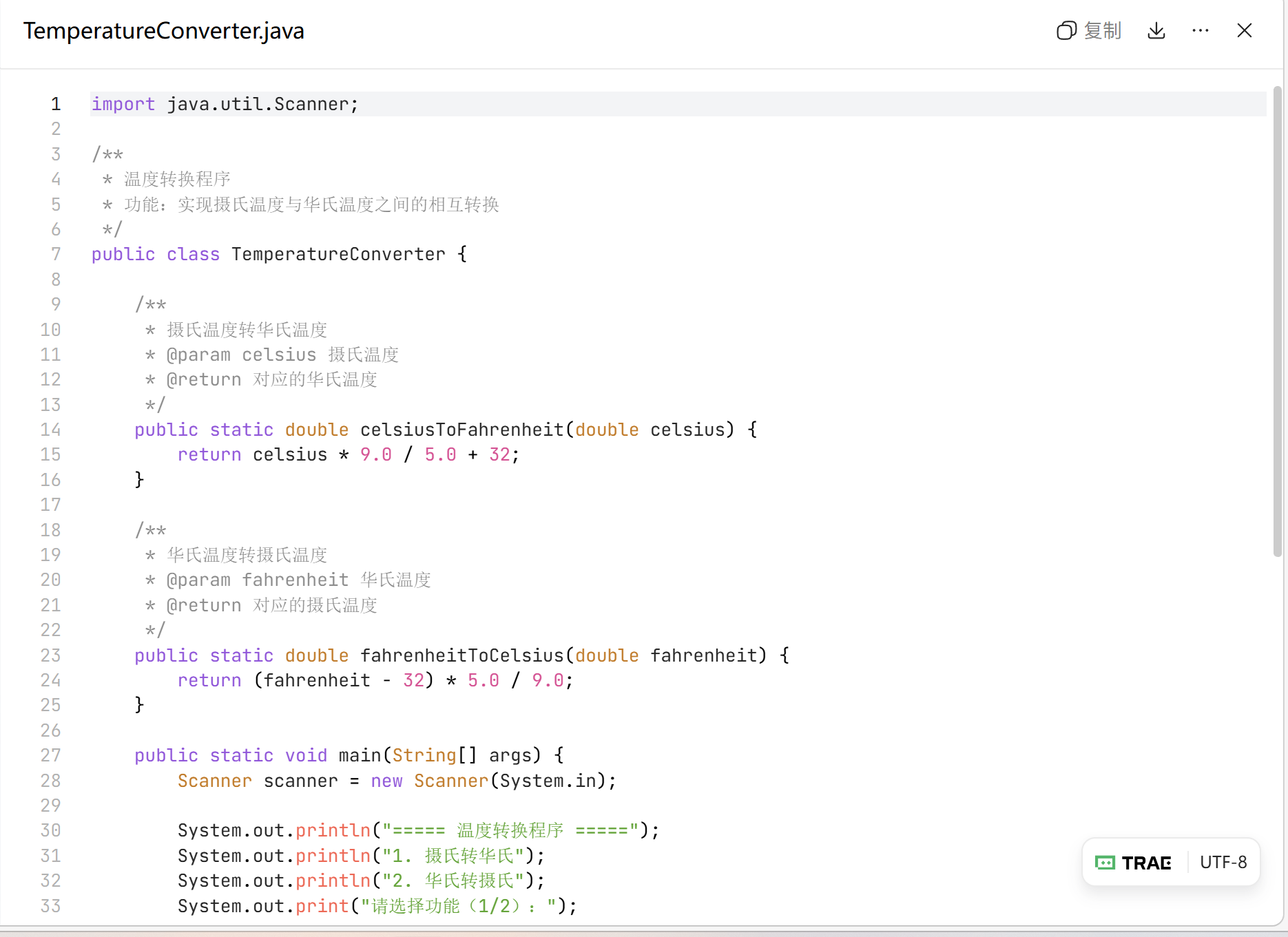Open the three-dot more options menu
Viewport: 1288px width, 937px height.
(1201, 31)
